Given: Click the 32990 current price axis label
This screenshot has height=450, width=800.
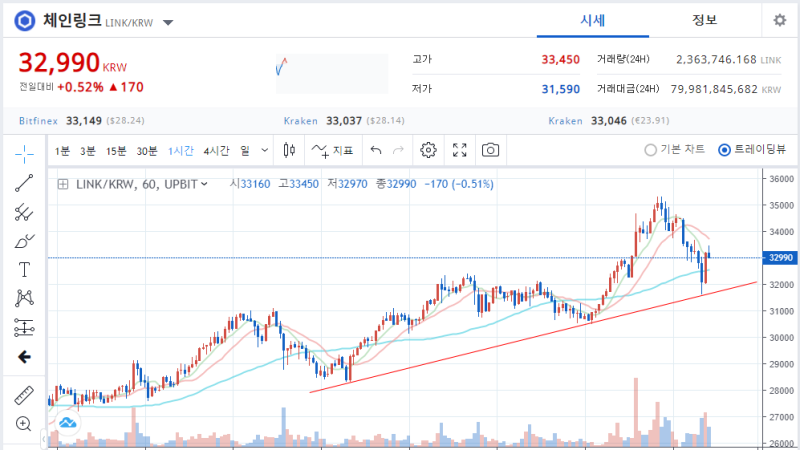Looking at the screenshot, I should tap(780, 258).
